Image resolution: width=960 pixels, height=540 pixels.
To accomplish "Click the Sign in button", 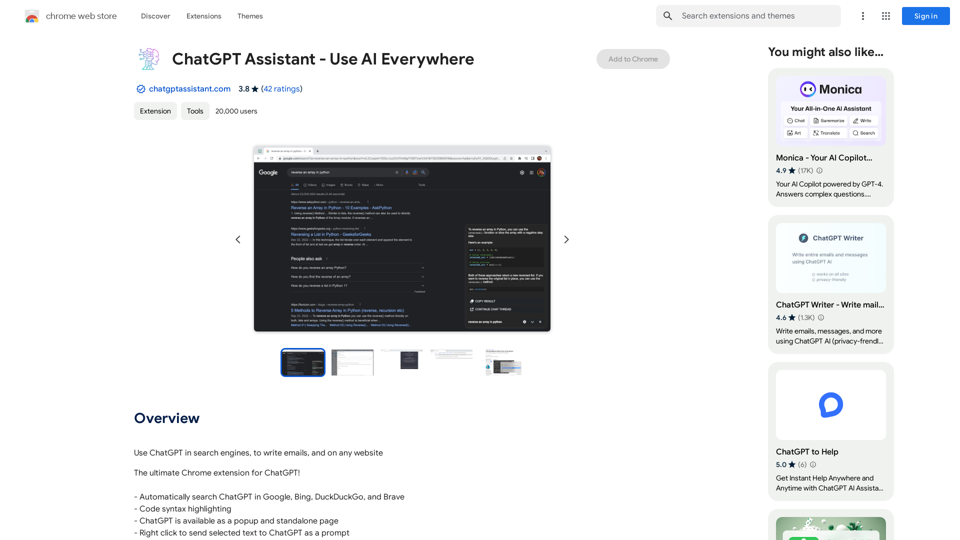I will pyautogui.click(x=926, y=16).
